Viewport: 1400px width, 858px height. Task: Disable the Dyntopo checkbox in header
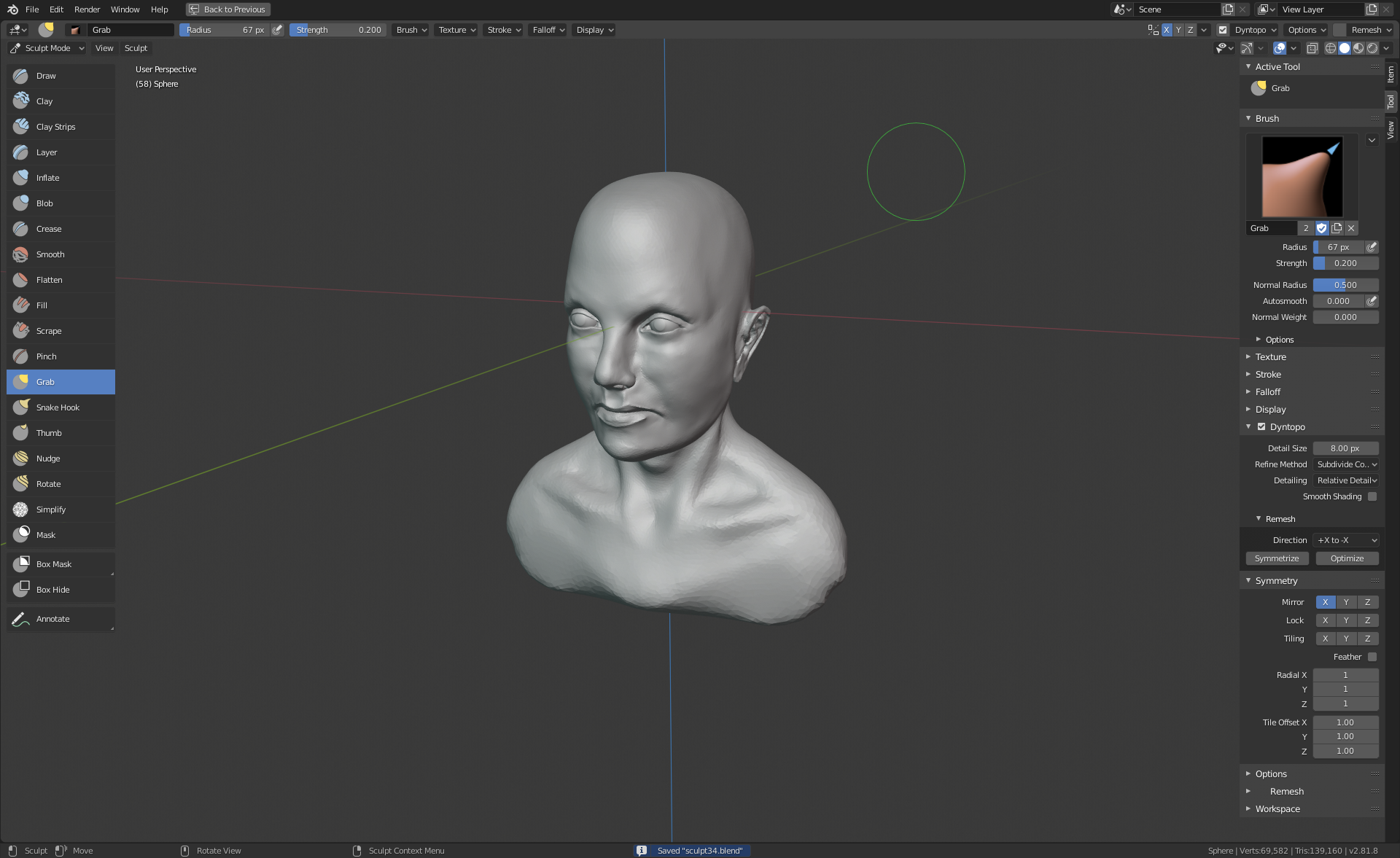coord(1223,30)
